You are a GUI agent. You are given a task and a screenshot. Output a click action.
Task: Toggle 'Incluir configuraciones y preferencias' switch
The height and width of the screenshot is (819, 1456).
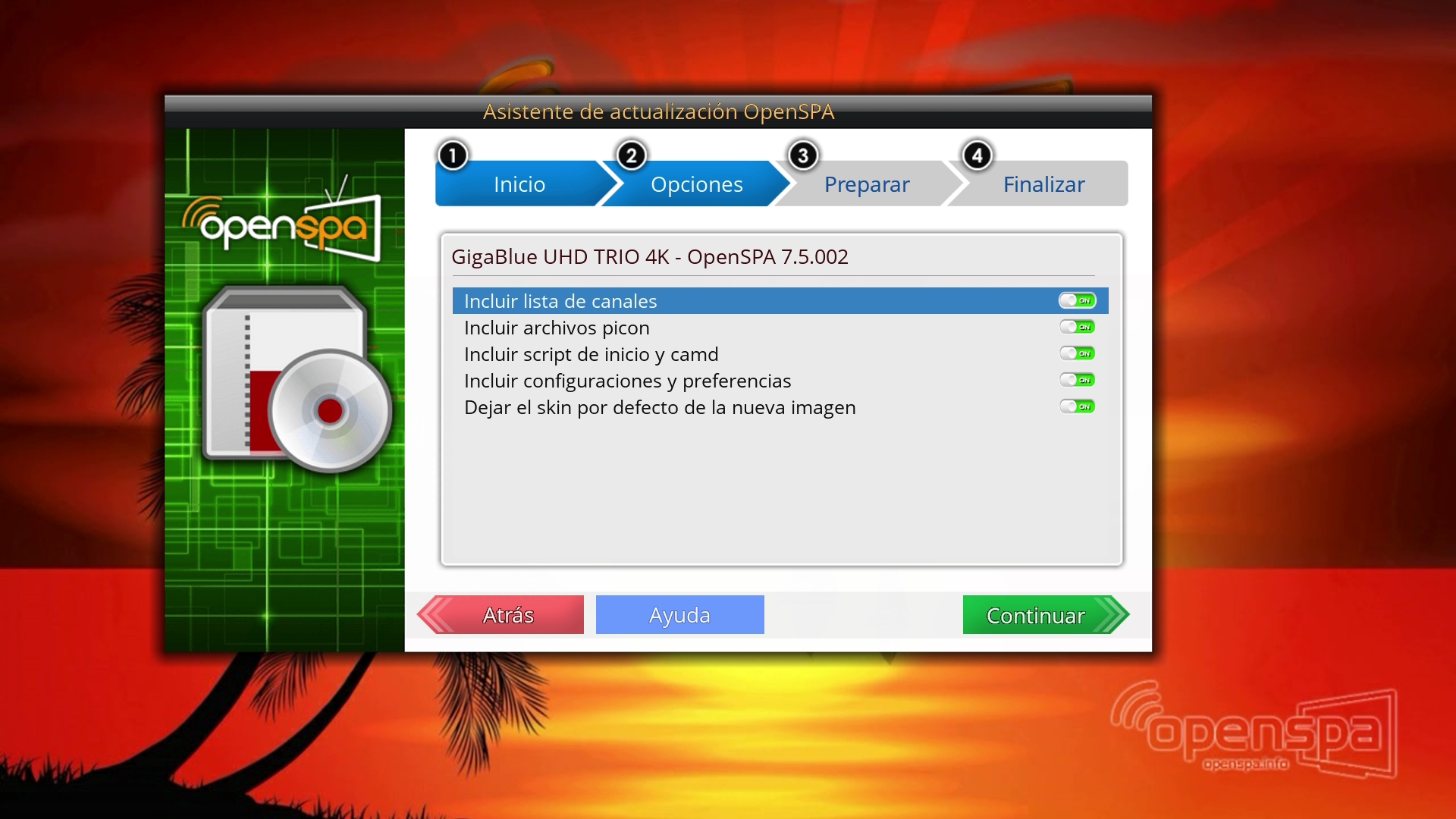[x=1077, y=381]
